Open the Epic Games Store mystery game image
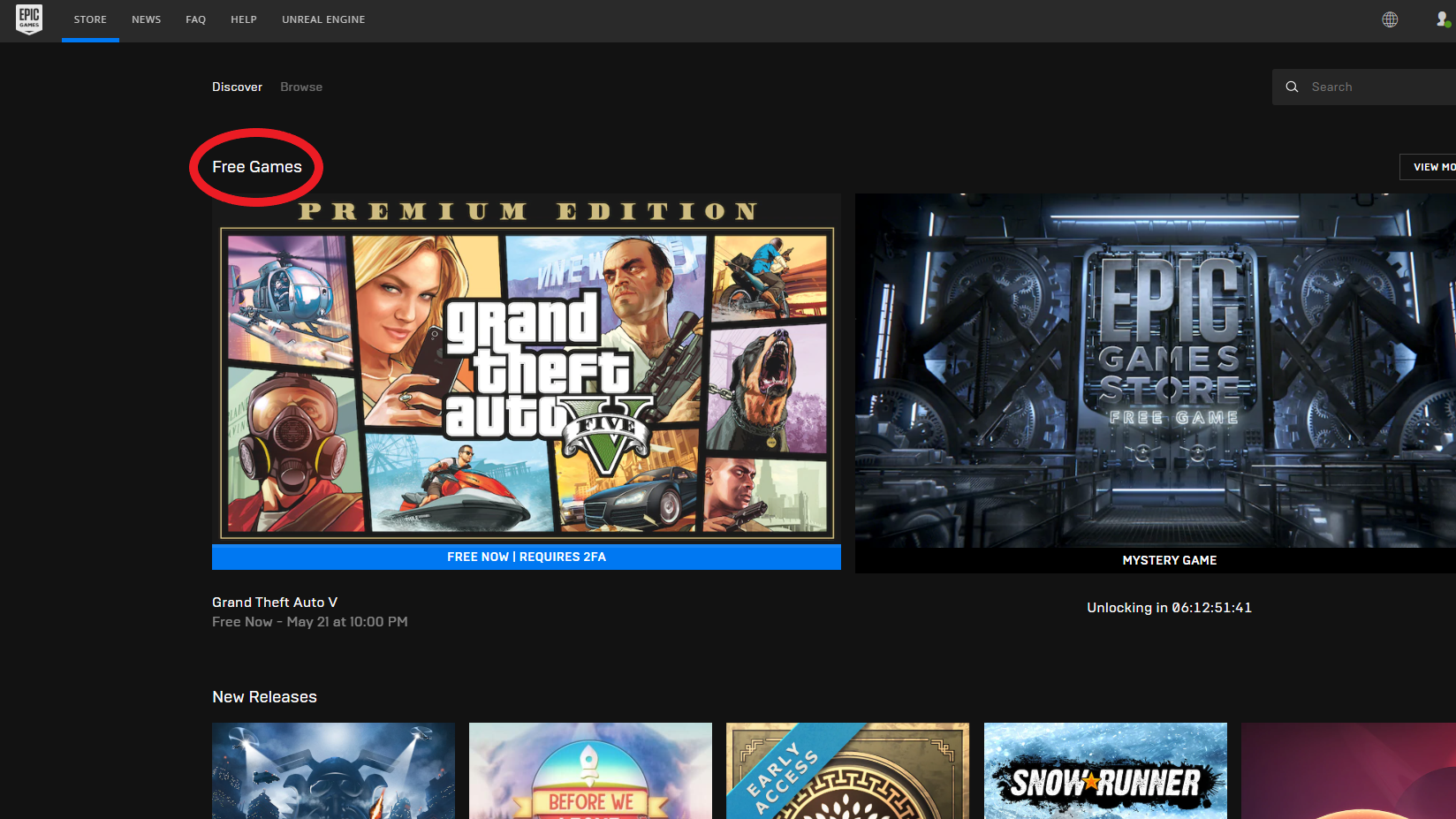This screenshot has height=819, width=1456. [1156, 370]
